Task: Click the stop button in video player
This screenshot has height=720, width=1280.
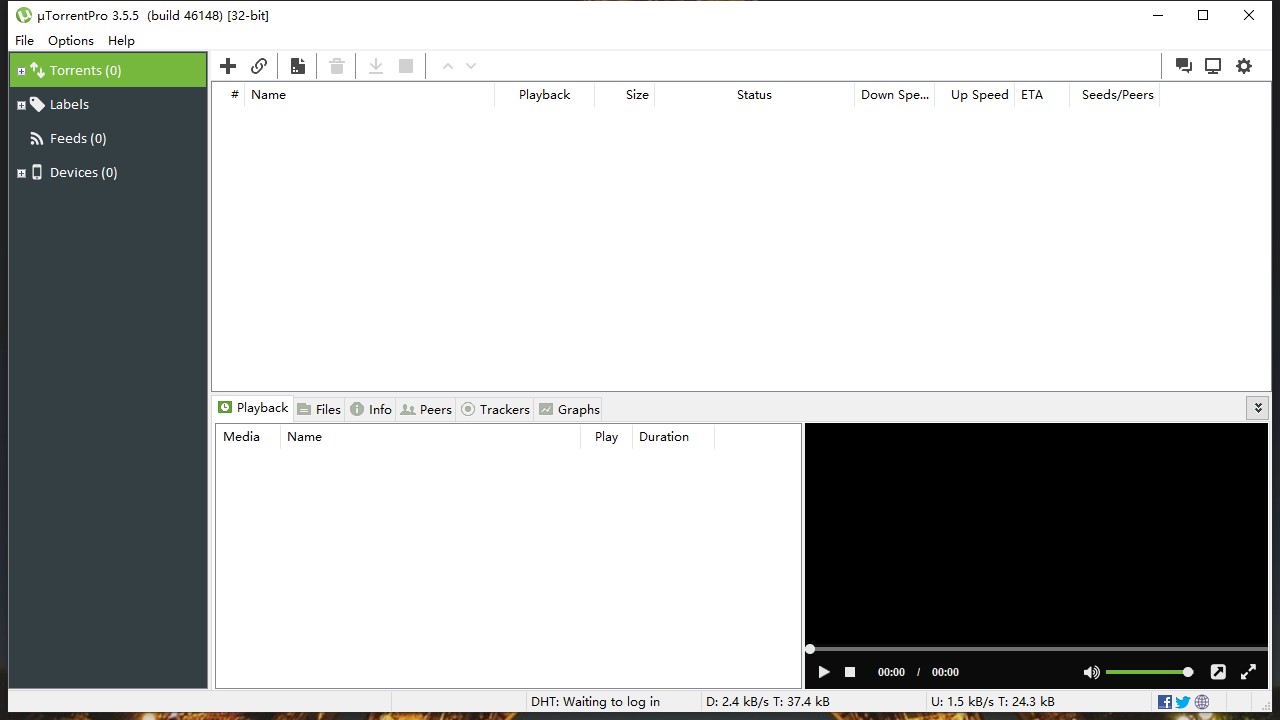Action: point(850,672)
